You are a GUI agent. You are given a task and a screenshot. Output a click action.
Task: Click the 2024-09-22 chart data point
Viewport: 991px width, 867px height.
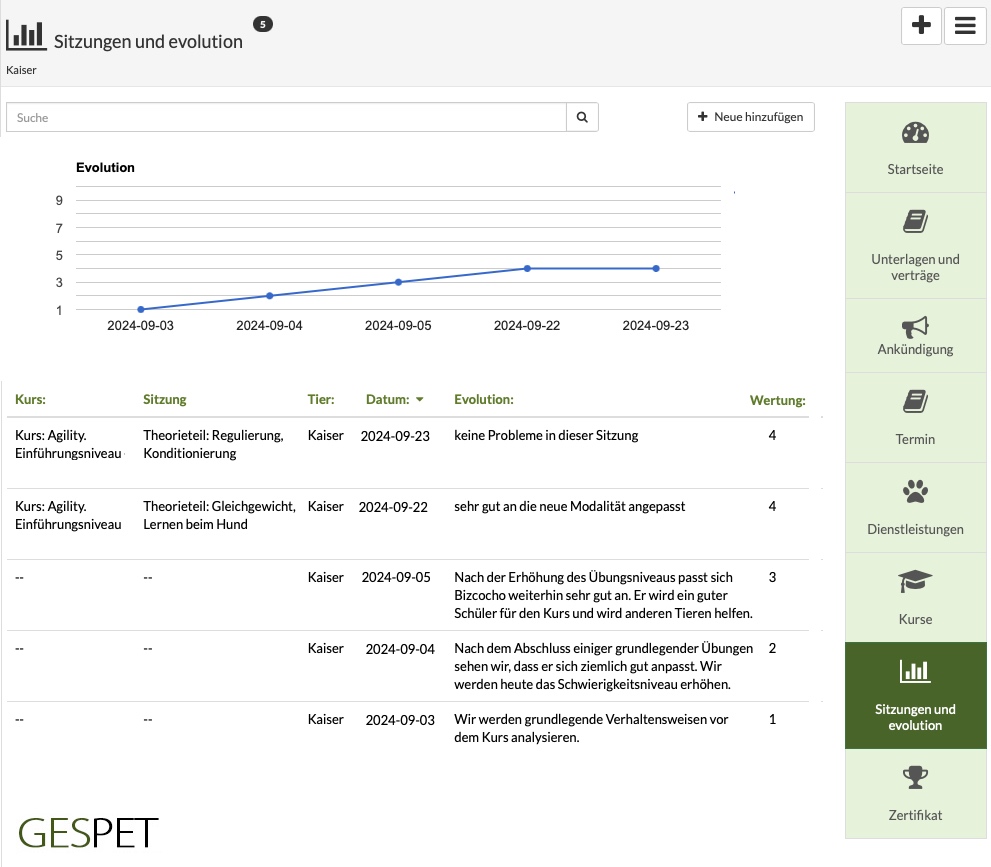pos(527,269)
